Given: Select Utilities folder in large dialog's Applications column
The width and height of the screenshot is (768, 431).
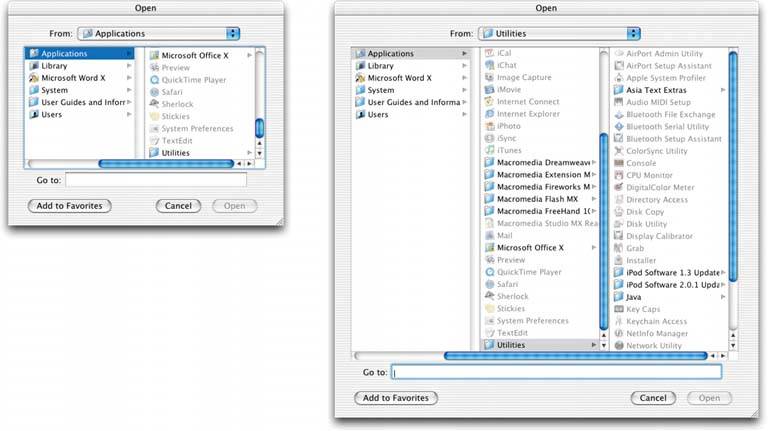Looking at the screenshot, I should [540, 345].
